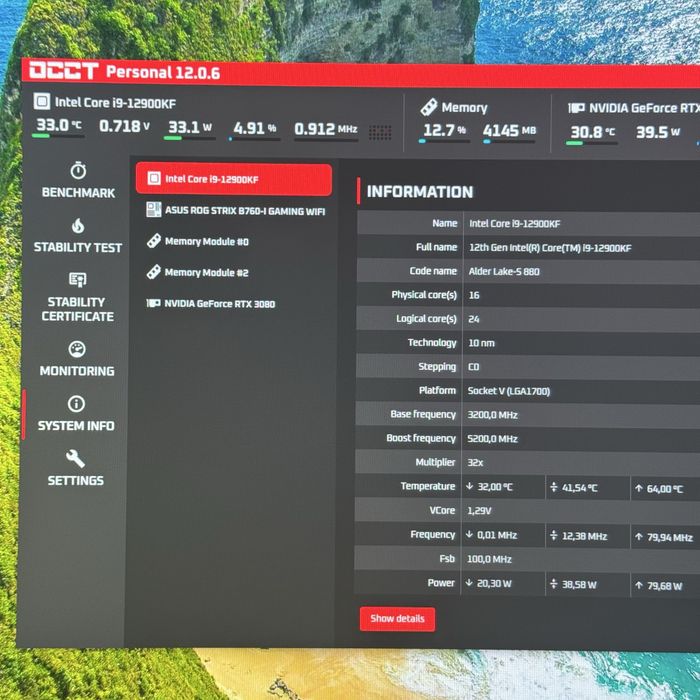Viewport: 700px width, 700px height.
Task: Click the motherboard icon beside ASUS ROG STRIX
Action: click(154, 209)
